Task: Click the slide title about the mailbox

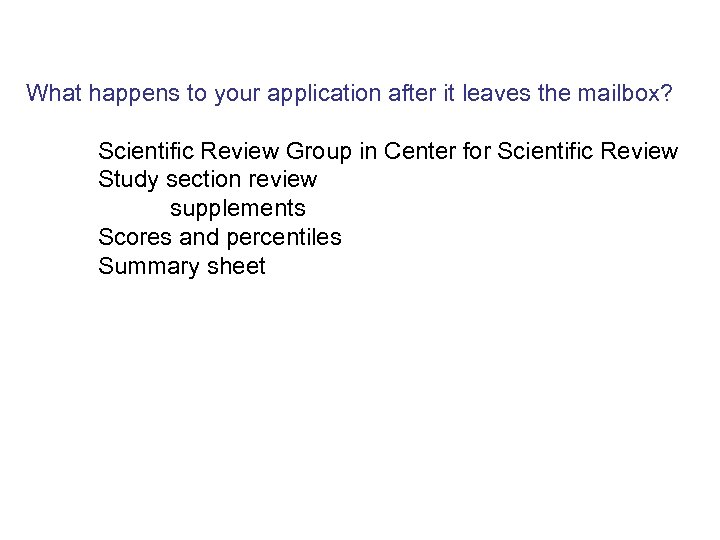Action: coord(350,94)
